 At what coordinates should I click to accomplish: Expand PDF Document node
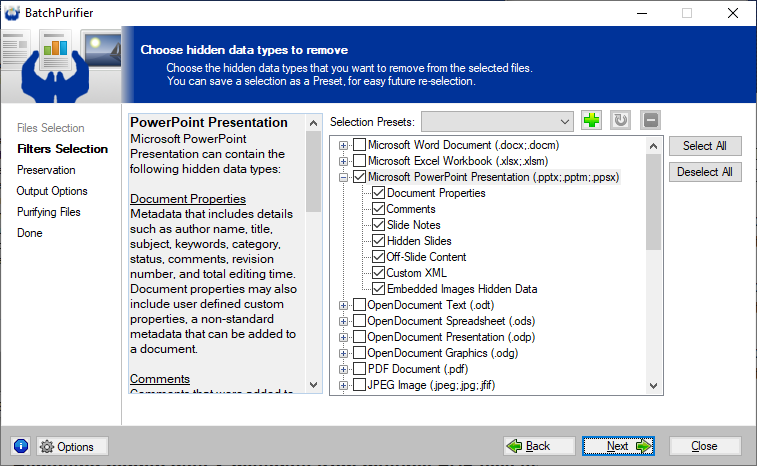point(343,369)
